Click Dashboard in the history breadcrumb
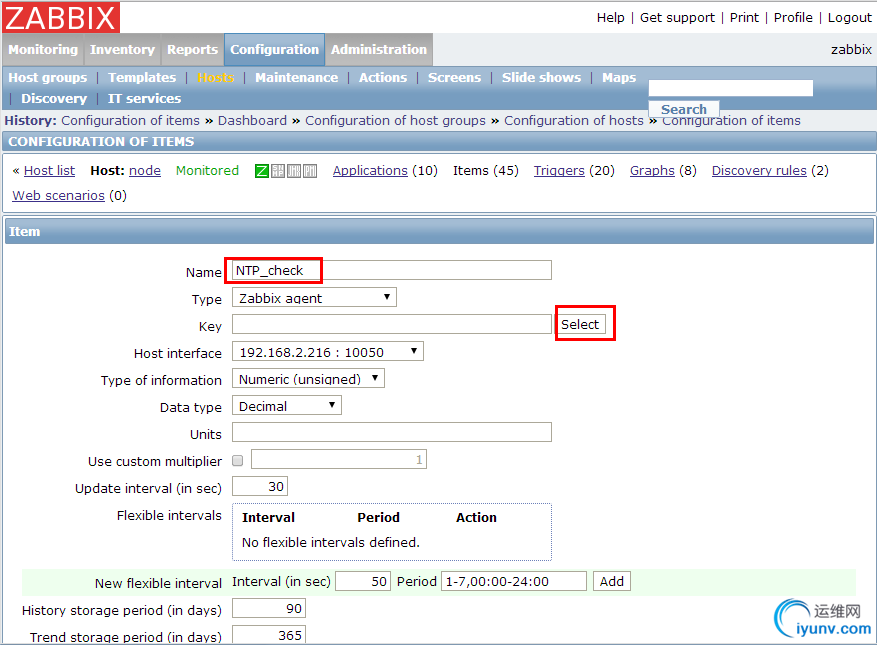 (252, 121)
